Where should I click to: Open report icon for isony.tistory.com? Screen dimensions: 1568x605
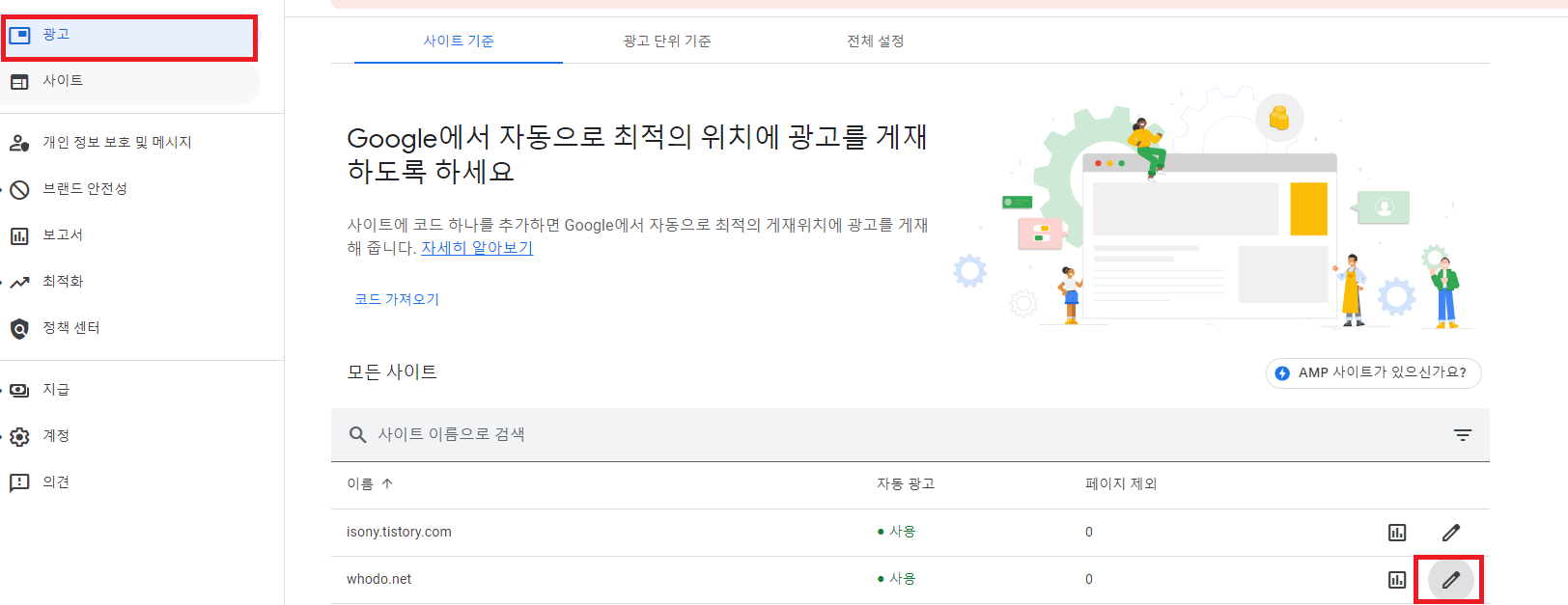click(1397, 533)
